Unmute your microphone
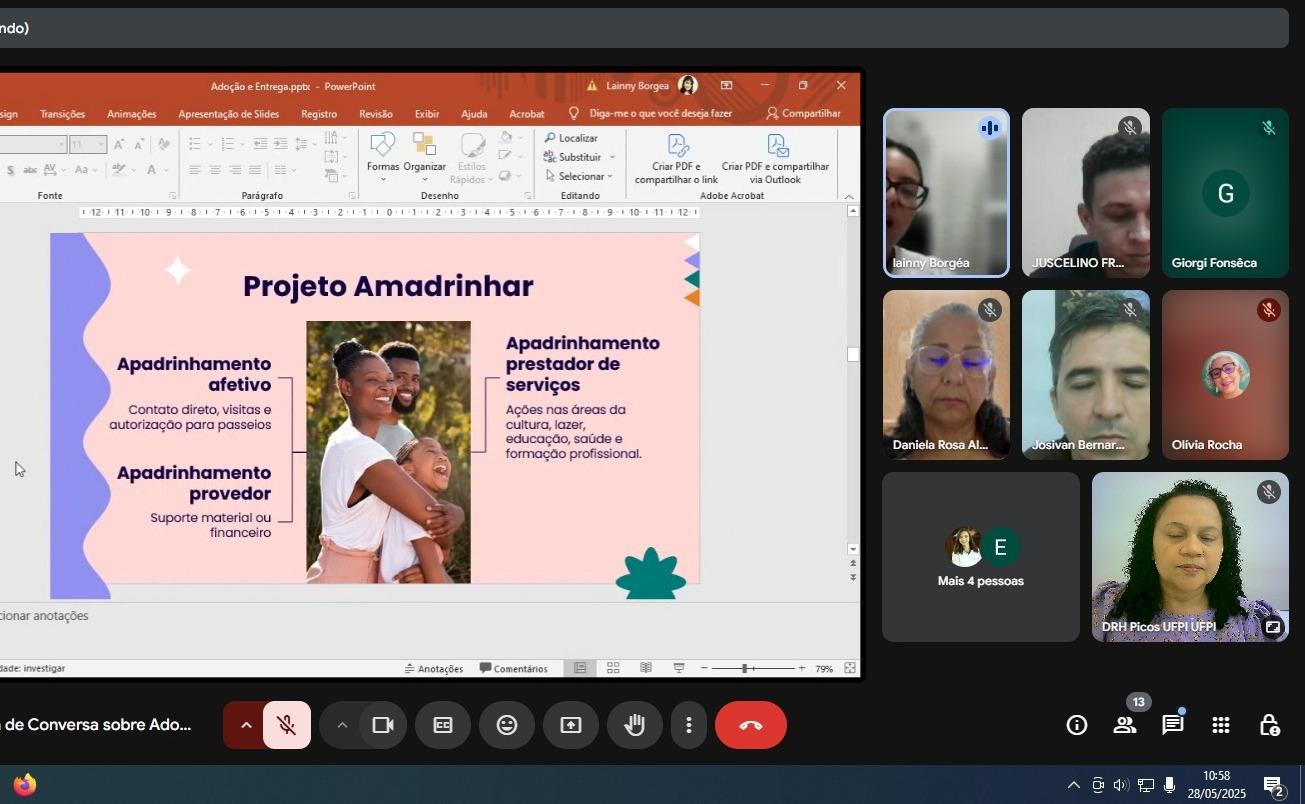This screenshot has width=1305, height=804. (x=287, y=725)
